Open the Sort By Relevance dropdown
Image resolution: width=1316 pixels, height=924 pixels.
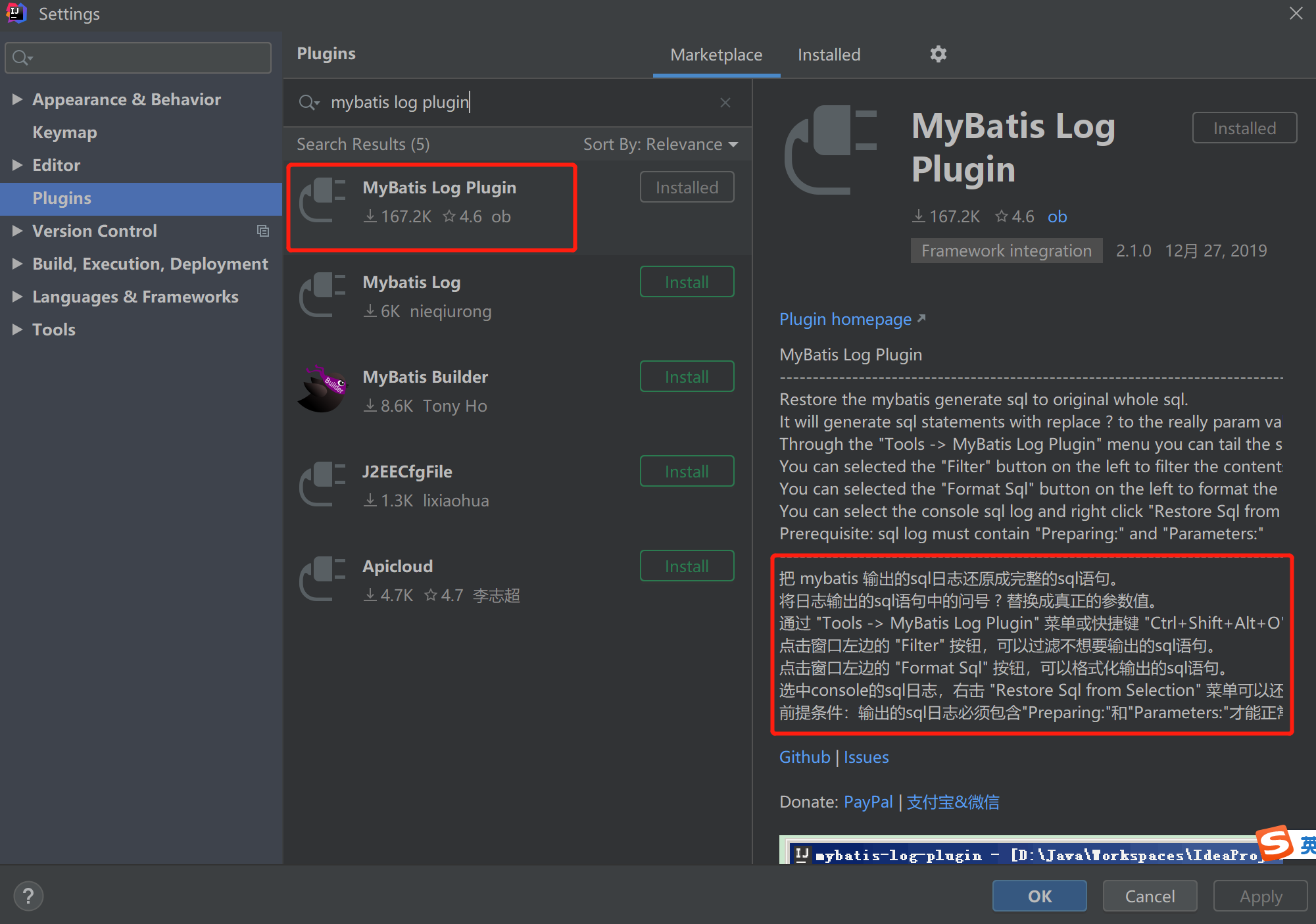[x=660, y=144]
